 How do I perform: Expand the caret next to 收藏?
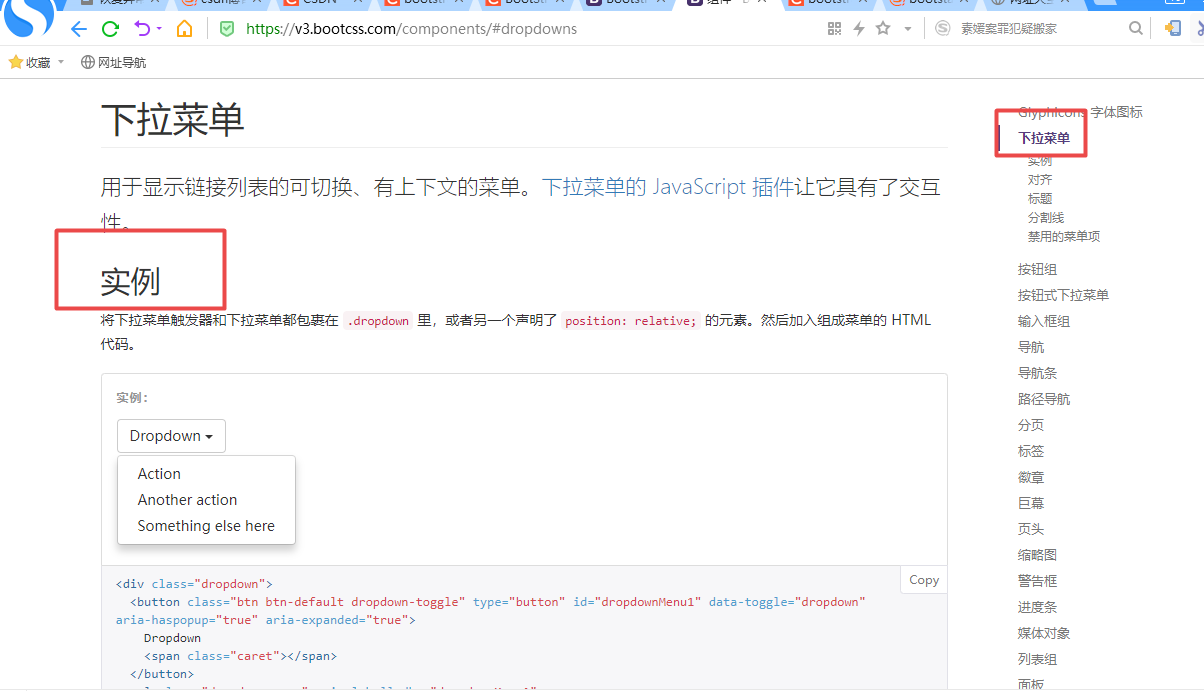pyautogui.click(x=61, y=62)
